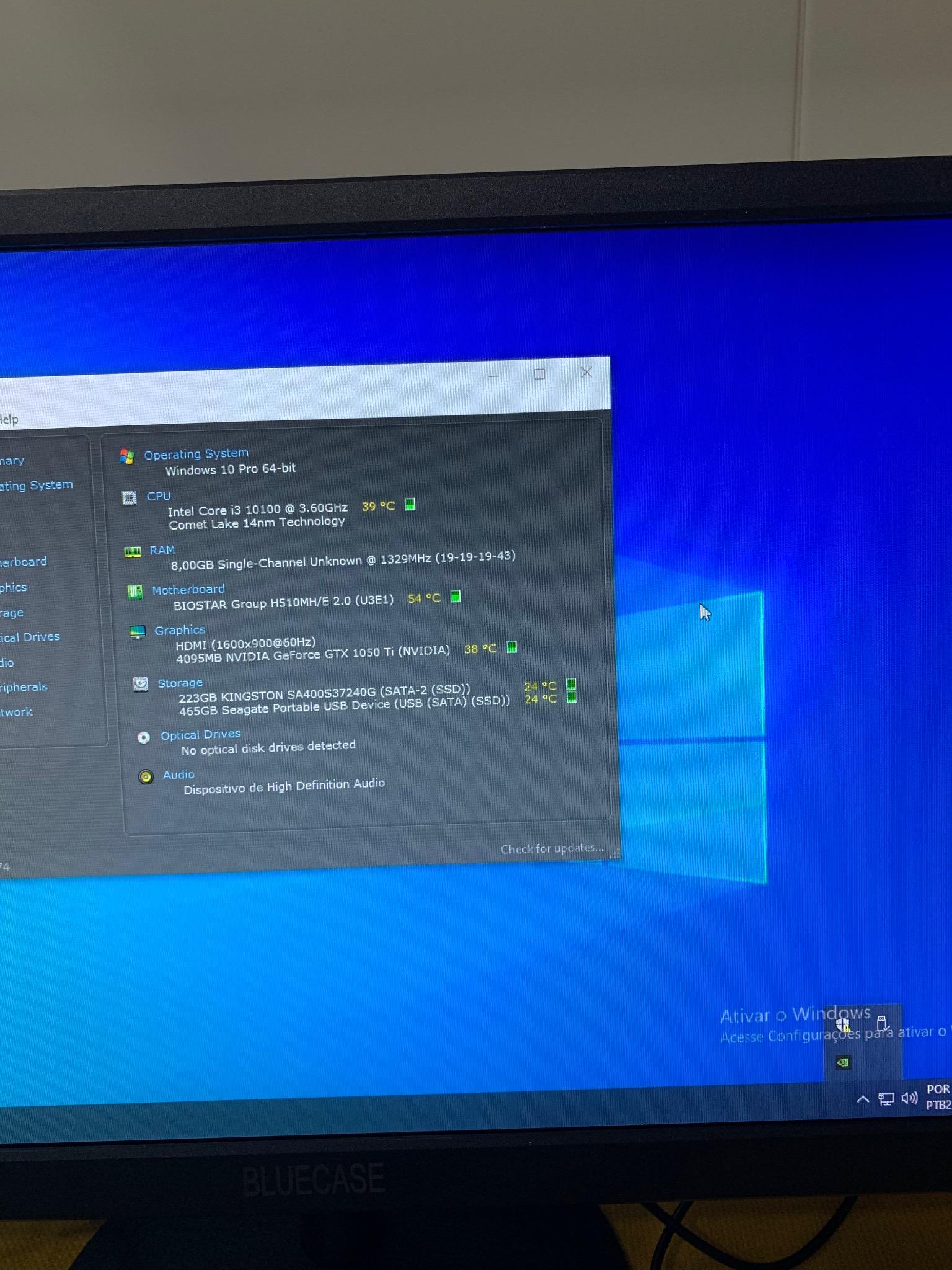Open the Audio section heading link
952x1270 pixels.
pos(178,775)
